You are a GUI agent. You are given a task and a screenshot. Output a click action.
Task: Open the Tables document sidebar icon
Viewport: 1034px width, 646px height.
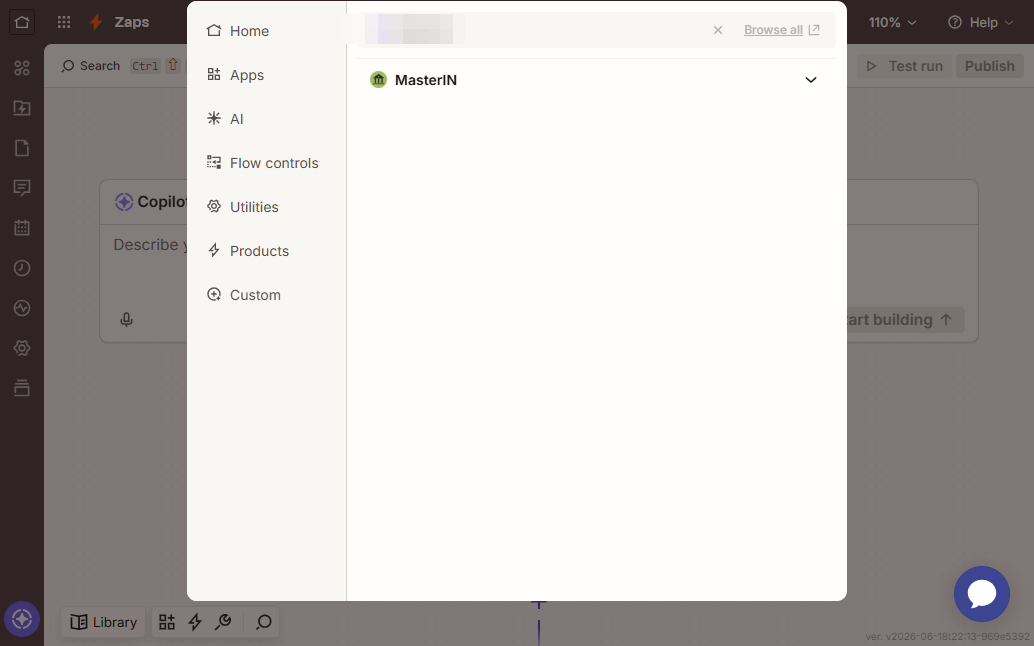tap(22, 148)
